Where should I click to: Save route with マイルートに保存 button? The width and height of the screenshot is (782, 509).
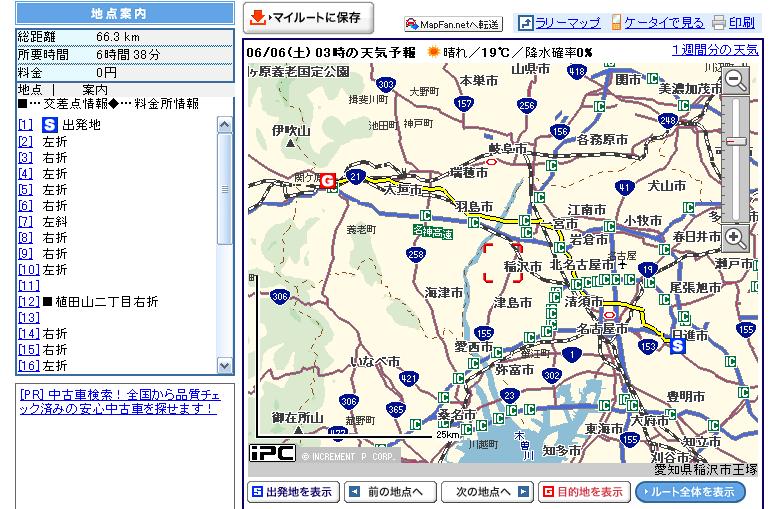pos(308,18)
